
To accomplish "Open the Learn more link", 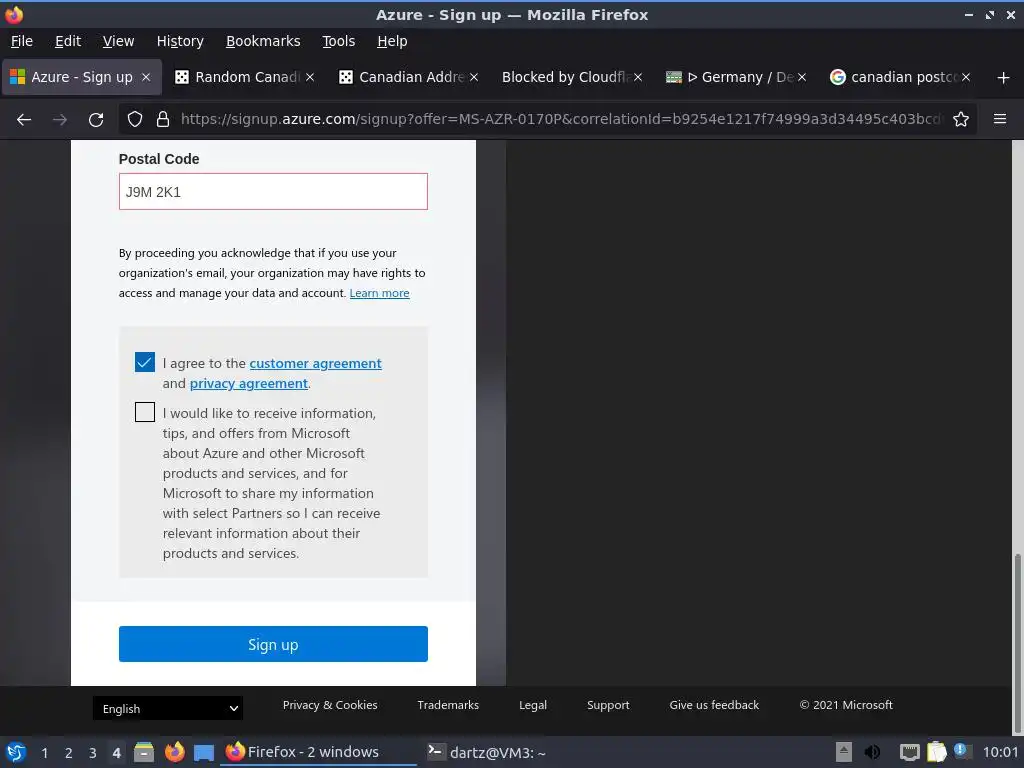I will [x=379, y=293].
